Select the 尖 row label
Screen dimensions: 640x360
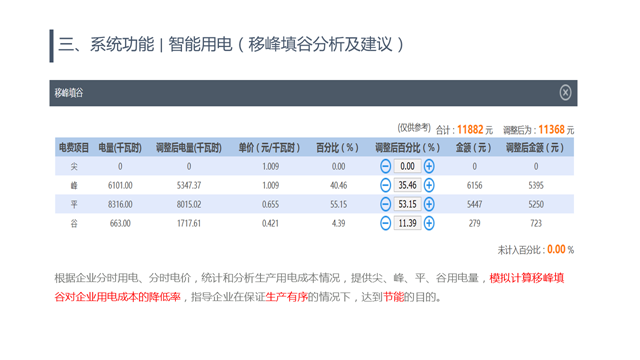(74, 167)
